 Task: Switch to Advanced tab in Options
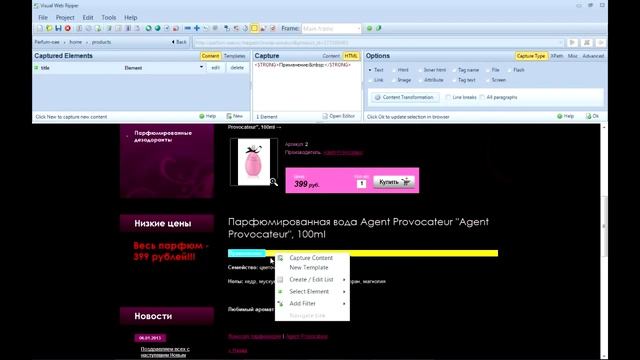click(x=593, y=56)
